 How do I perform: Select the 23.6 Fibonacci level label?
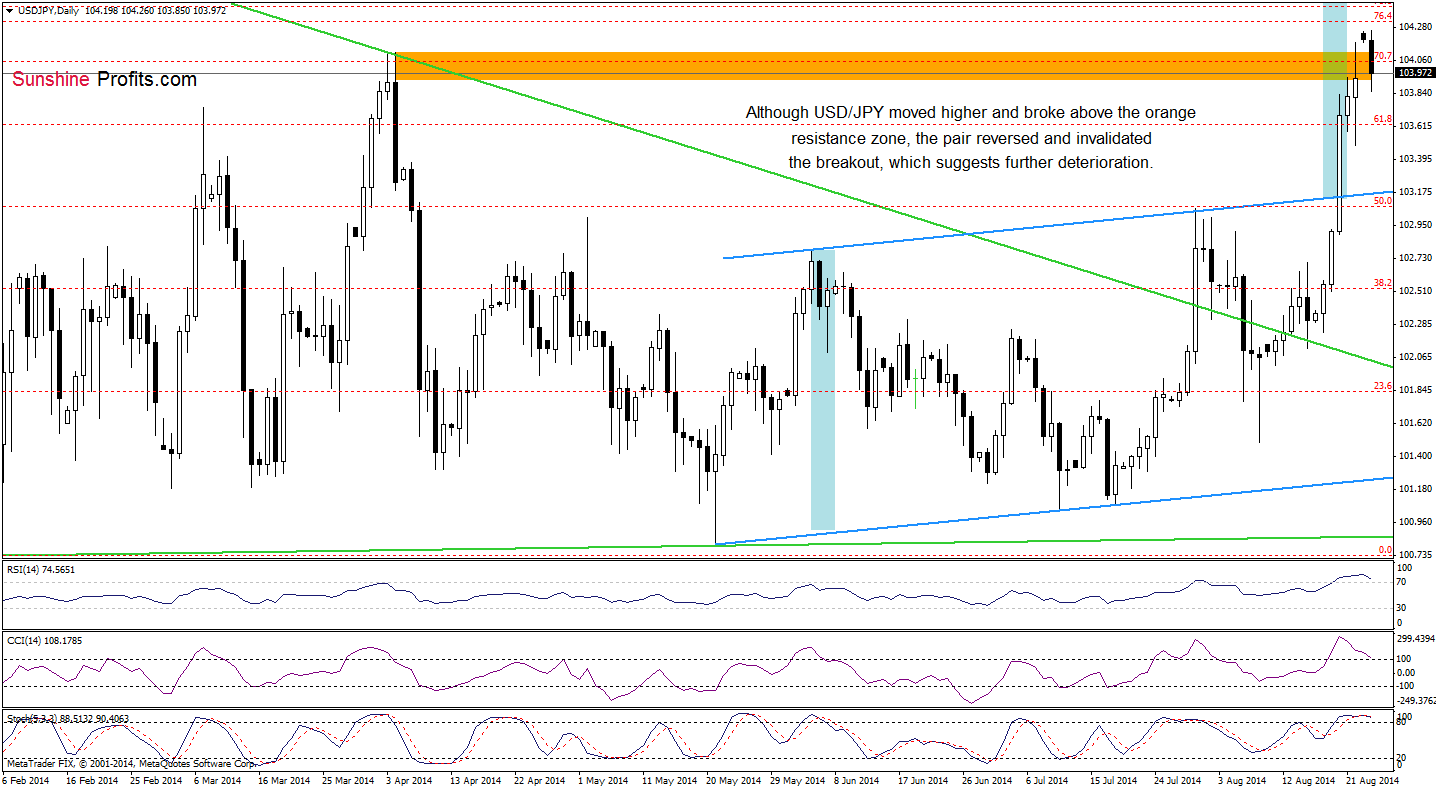[1384, 385]
